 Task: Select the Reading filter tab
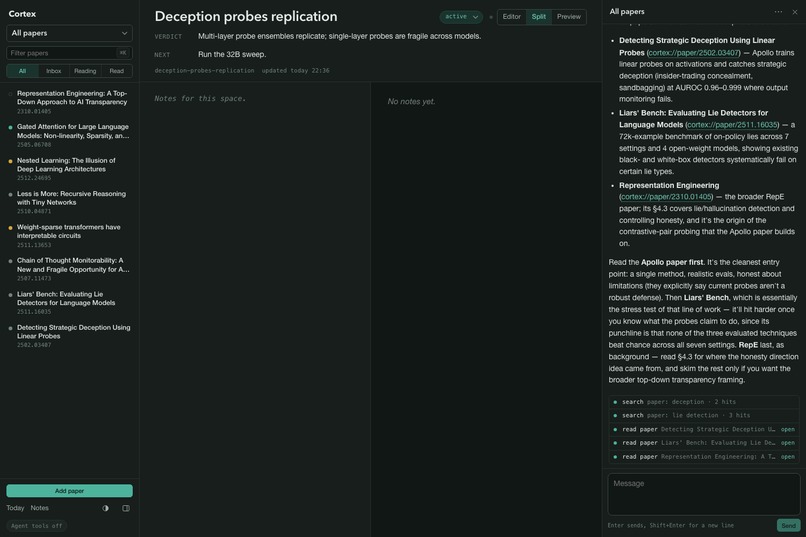85,71
